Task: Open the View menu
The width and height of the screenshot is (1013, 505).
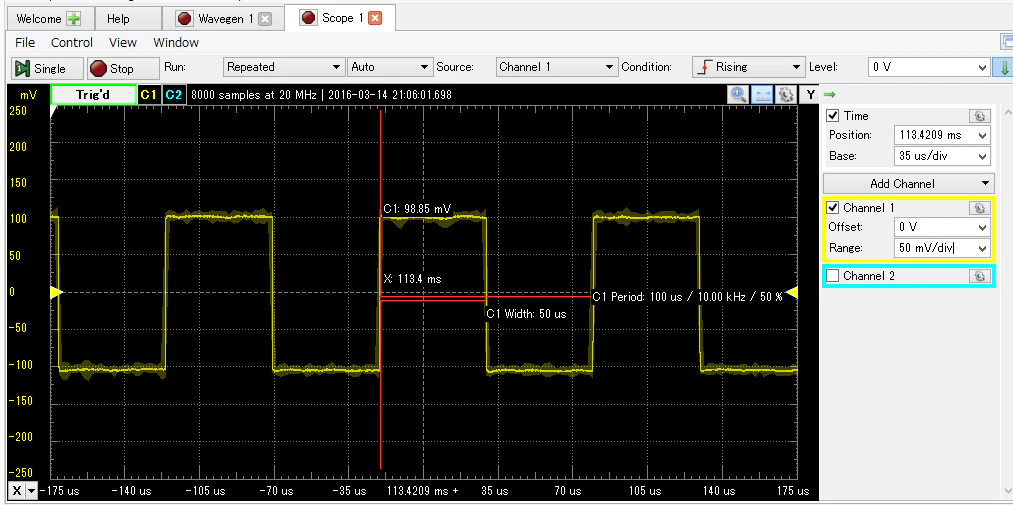Action: tap(123, 43)
